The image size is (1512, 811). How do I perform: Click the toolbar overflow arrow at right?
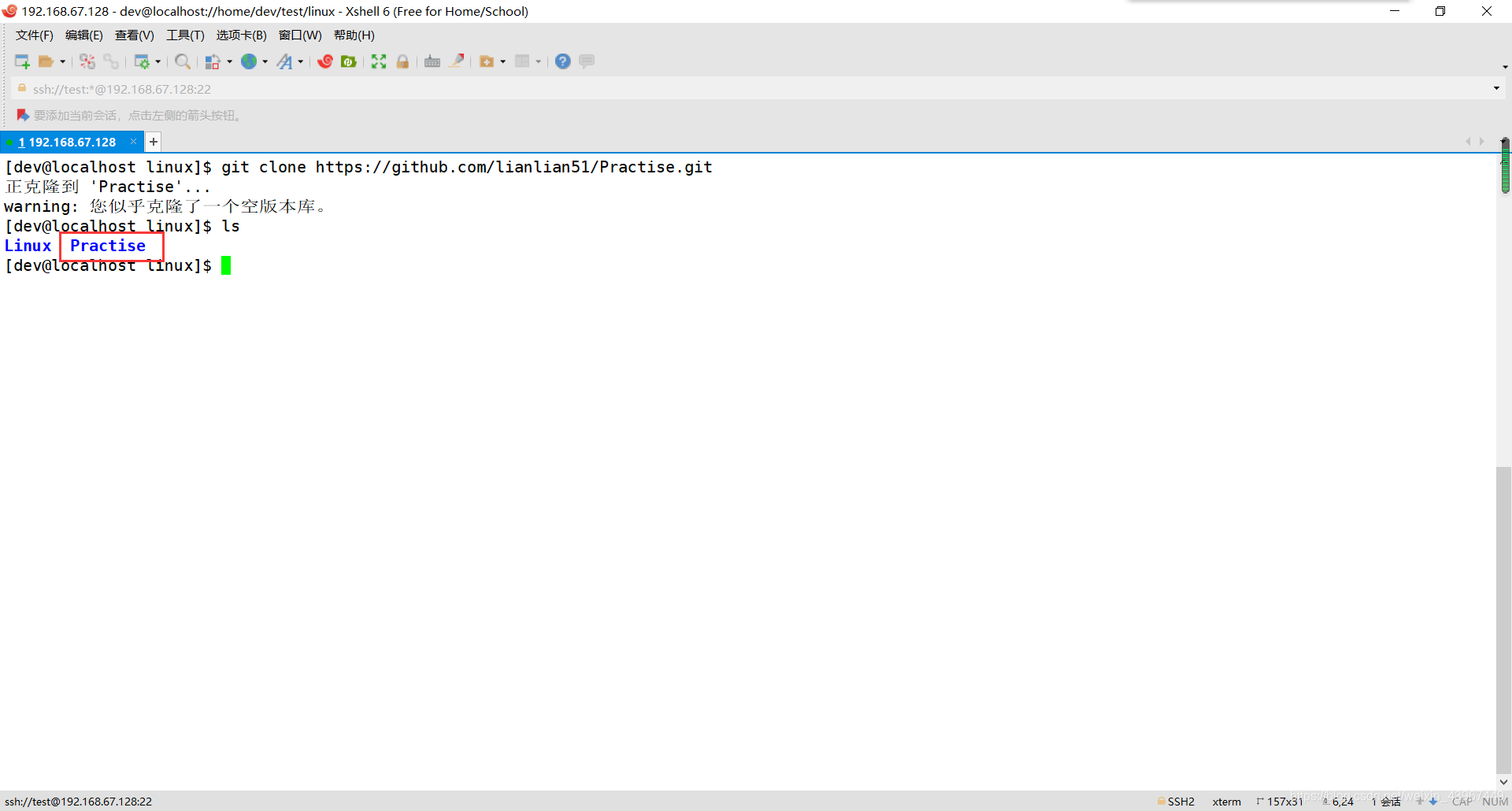click(1505, 67)
